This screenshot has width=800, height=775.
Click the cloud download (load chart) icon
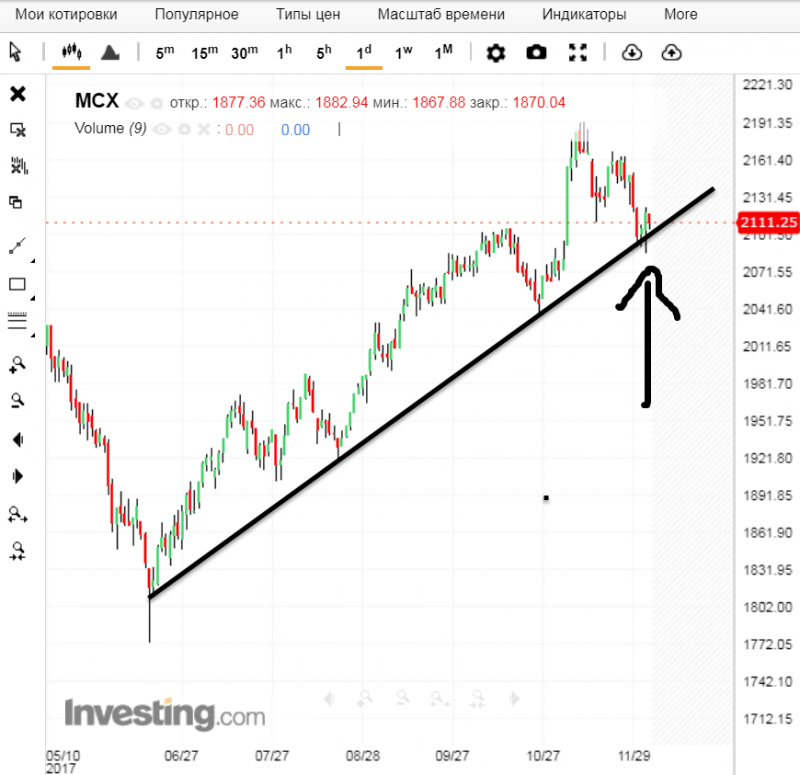pyautogui.click(x=631, y=53)
